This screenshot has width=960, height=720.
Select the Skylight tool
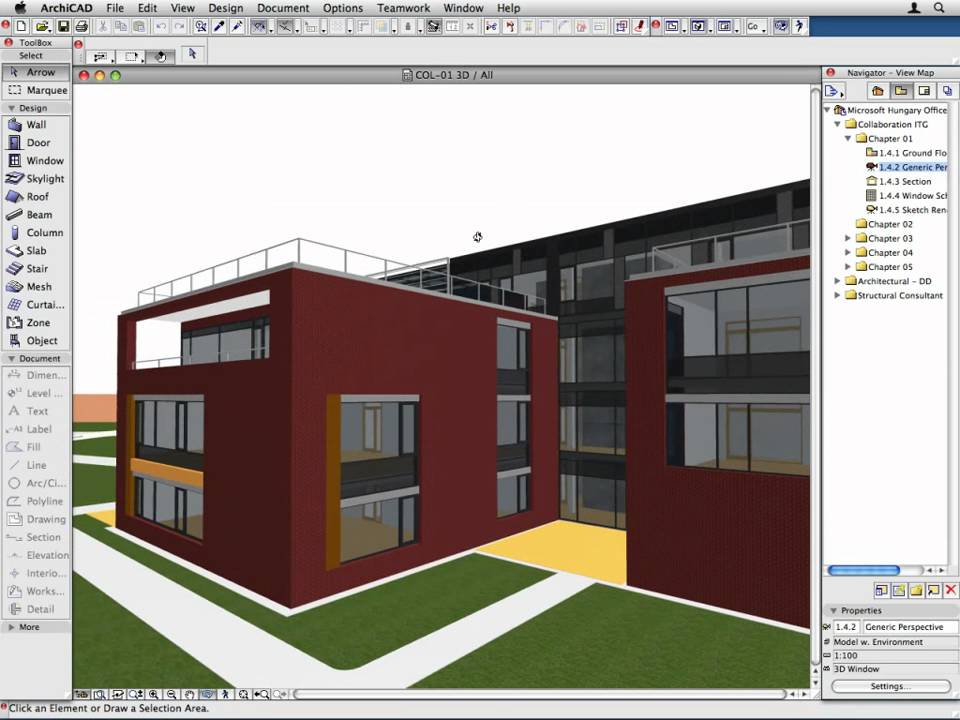pyautogui.click(x=36, y=179)
